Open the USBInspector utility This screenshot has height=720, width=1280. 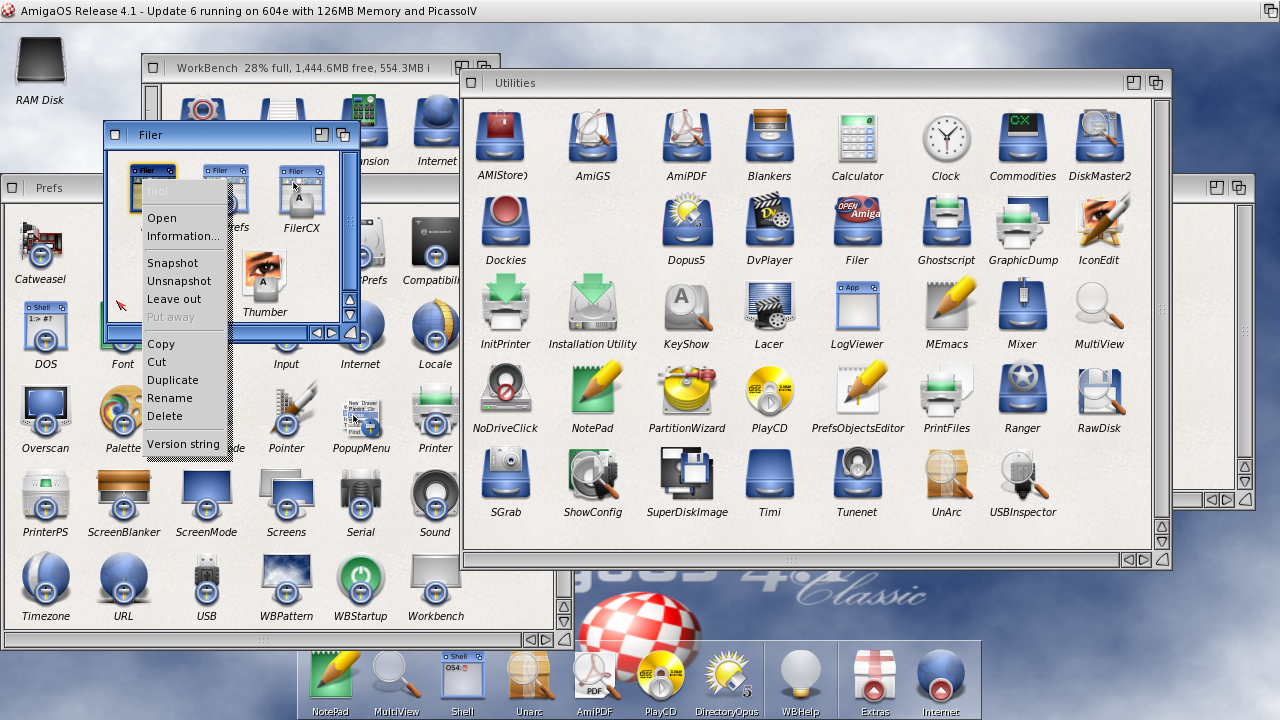(1023, 475)
